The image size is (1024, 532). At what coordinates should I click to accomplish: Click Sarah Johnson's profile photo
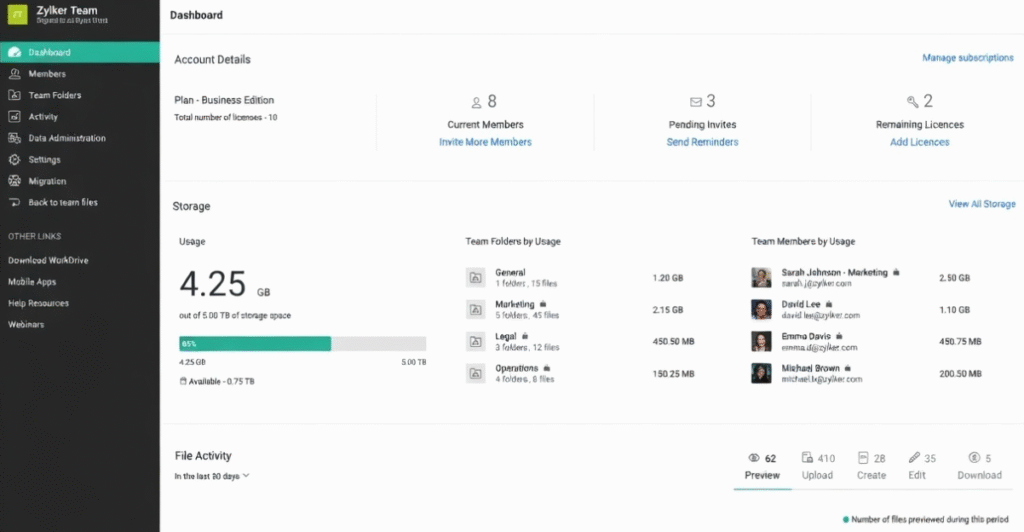pos(761,277)
